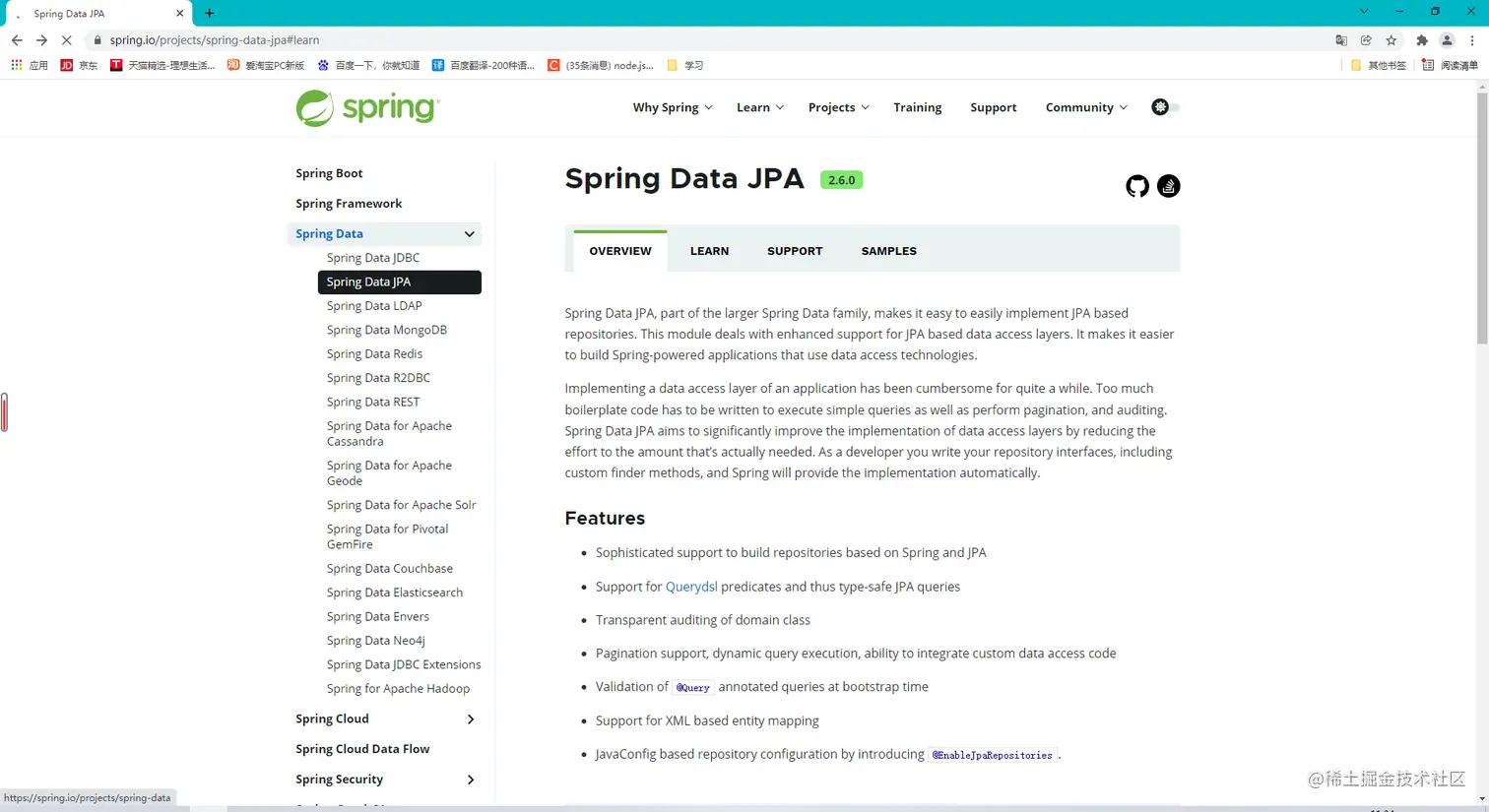
Task: Open Spring Boot in the sidebar
Action: pos(329,173)
